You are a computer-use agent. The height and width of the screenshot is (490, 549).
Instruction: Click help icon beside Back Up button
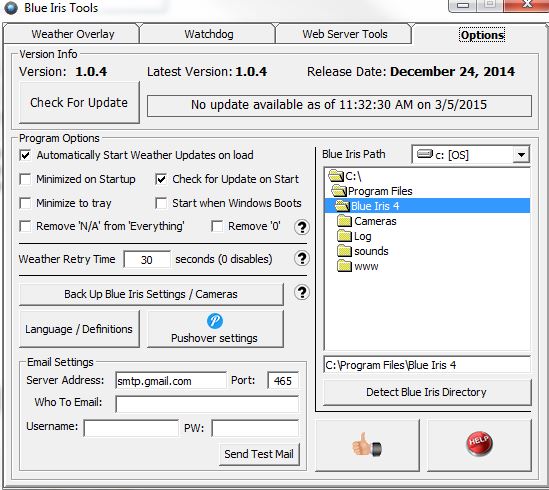(x=302, y=292)
